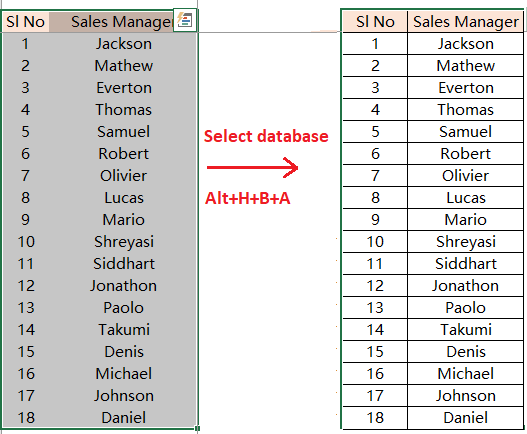The width and height of the screenshot is (527, 434).
Task: Click the Johnson cell in the left table
Action: [124, 396]
